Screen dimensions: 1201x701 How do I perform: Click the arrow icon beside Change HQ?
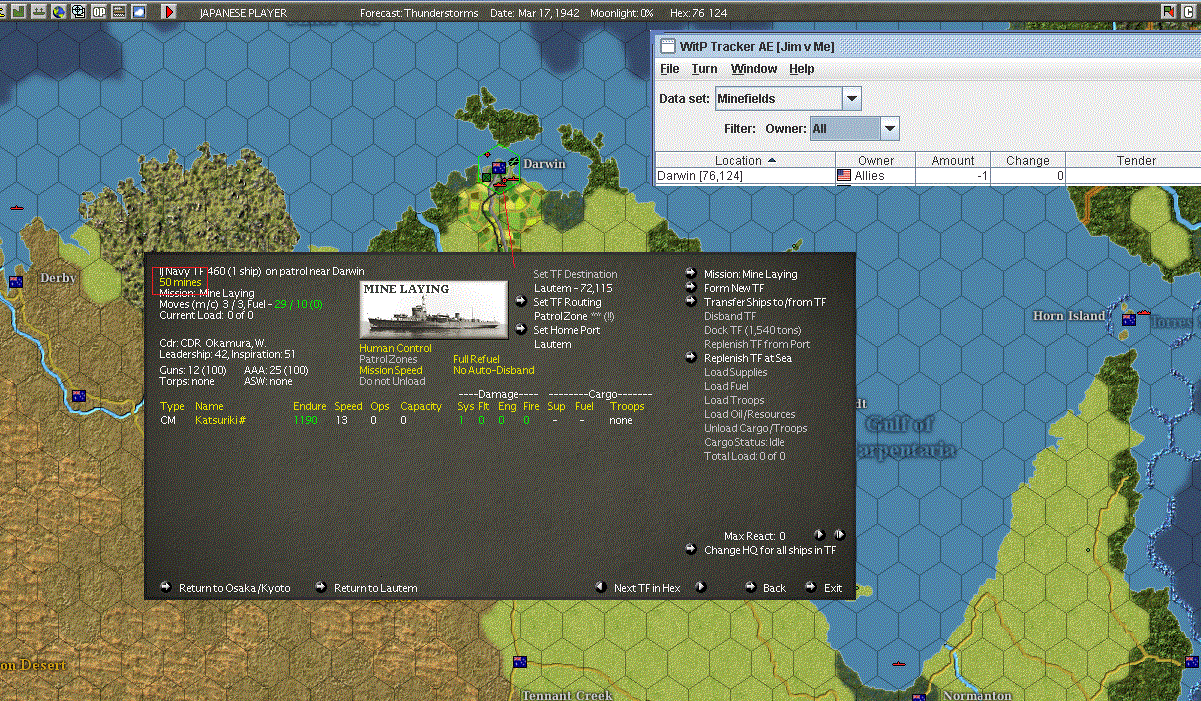pos(691,549)
